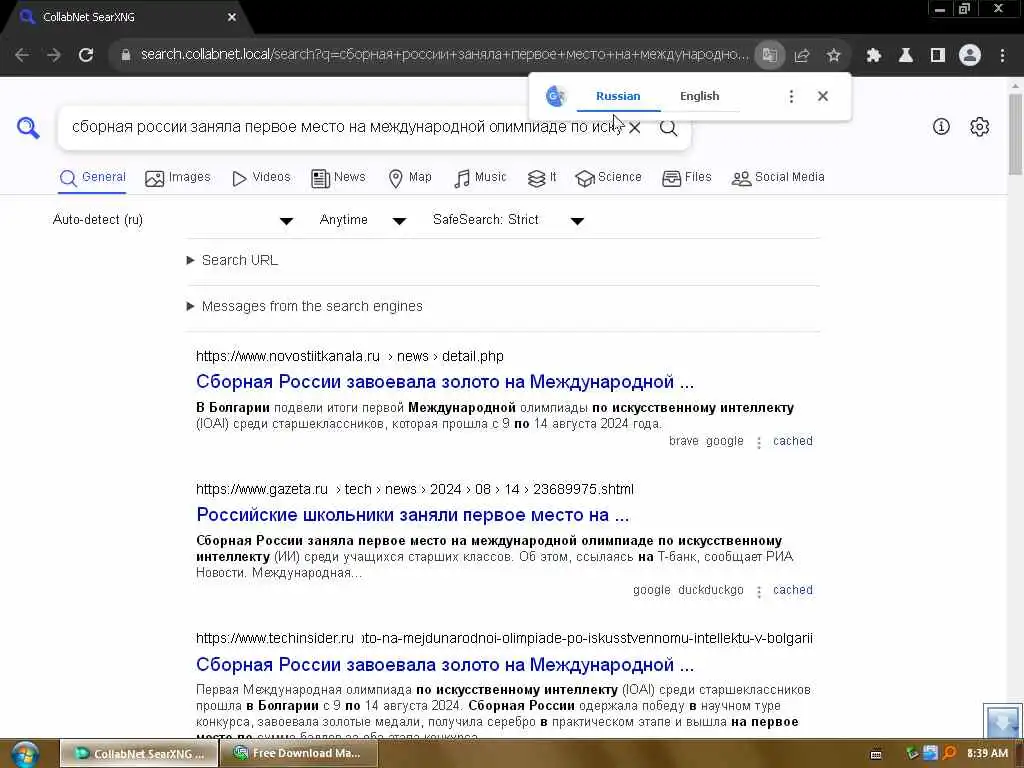Open 'Российские школьники заняли первое место' link
Screen dimensions: 1024x768
(x=412, y=515)
